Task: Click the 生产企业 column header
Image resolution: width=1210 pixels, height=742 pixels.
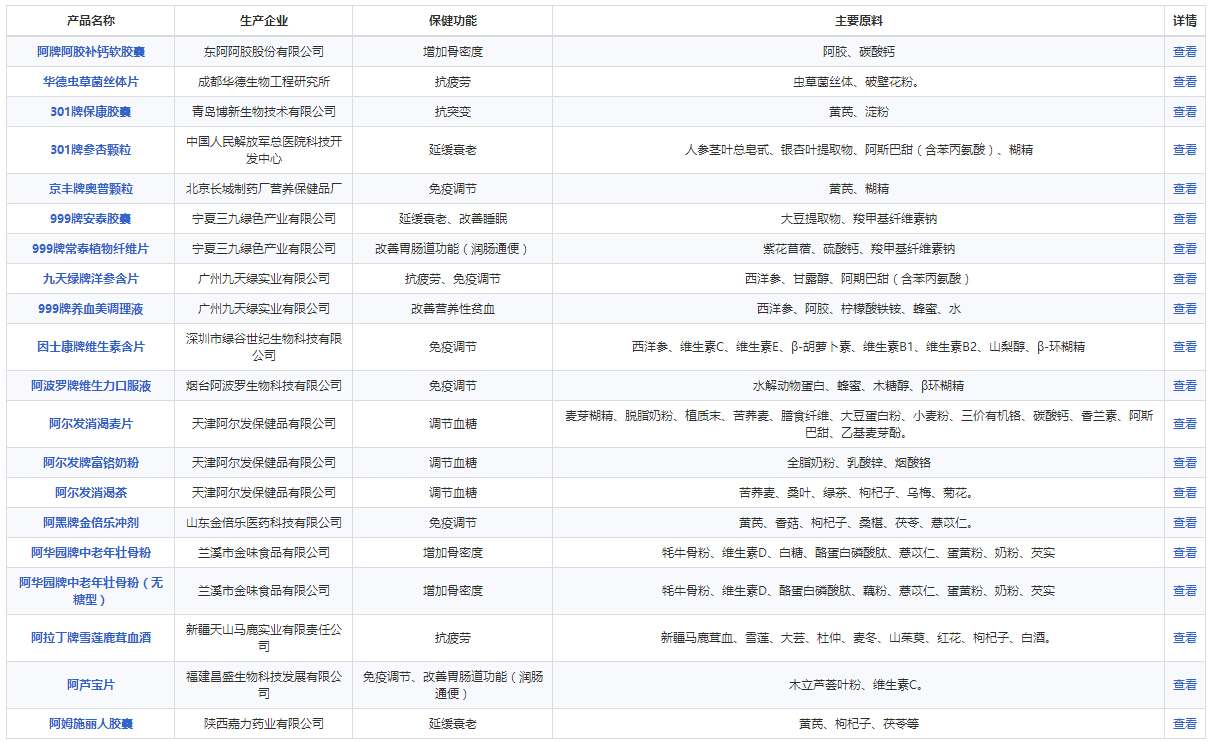Action: click(264, 21)
